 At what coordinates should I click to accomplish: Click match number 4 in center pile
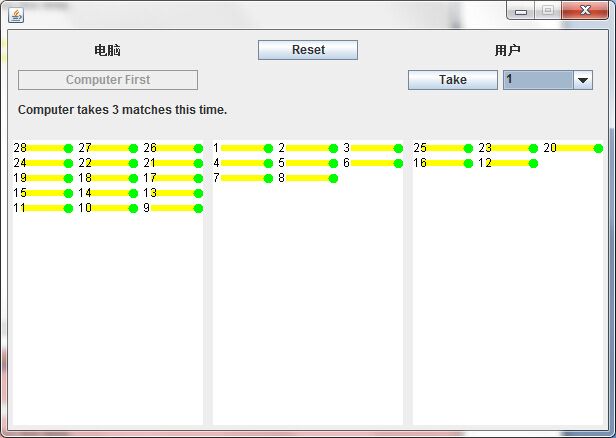(243, 163)
